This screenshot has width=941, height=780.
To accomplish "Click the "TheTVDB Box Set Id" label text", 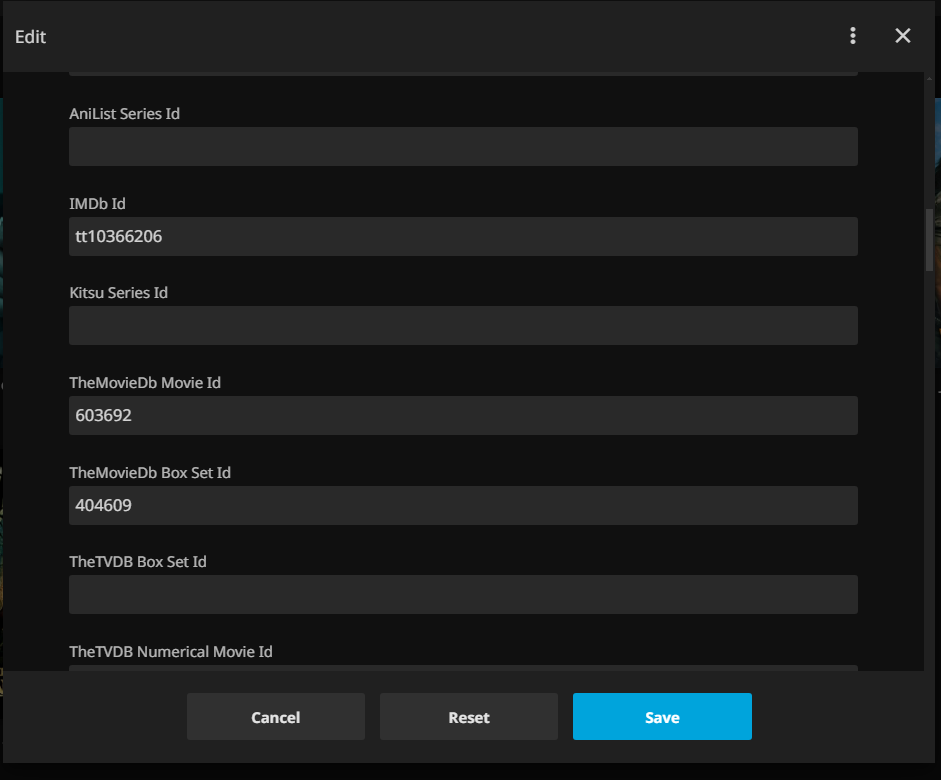I will (x=138, y=562).
